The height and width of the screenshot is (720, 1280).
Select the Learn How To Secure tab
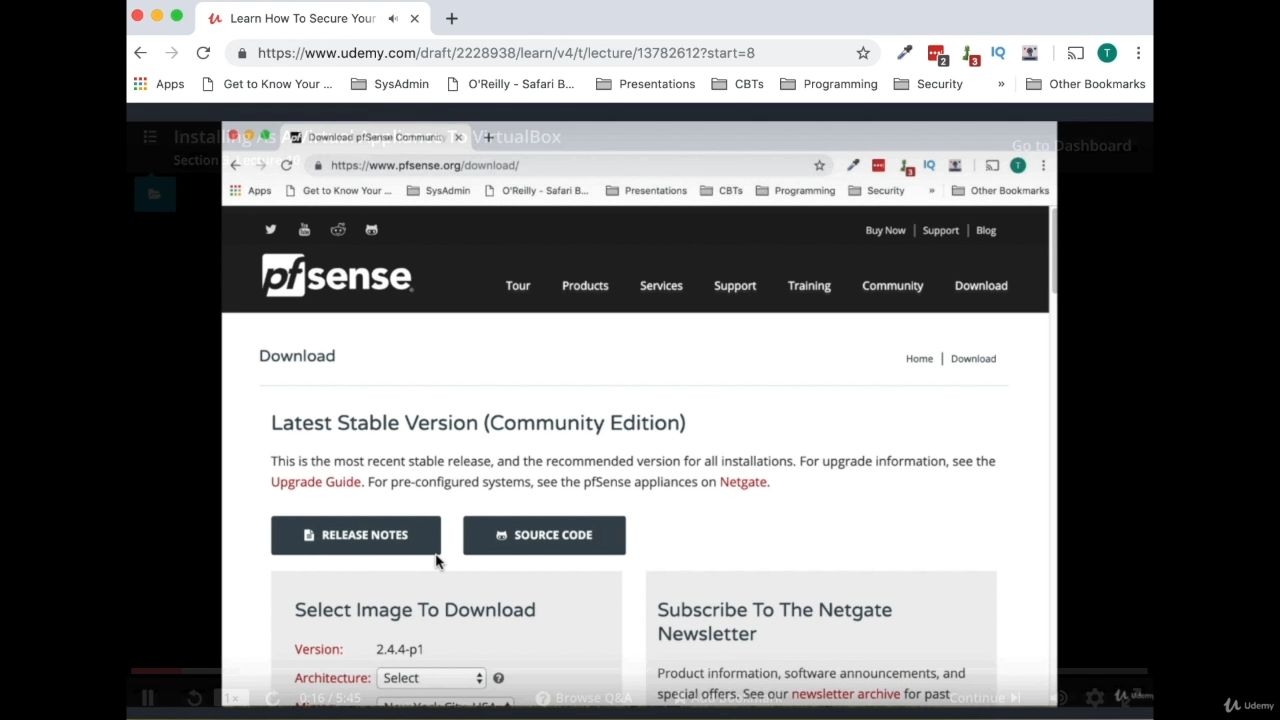310,18
